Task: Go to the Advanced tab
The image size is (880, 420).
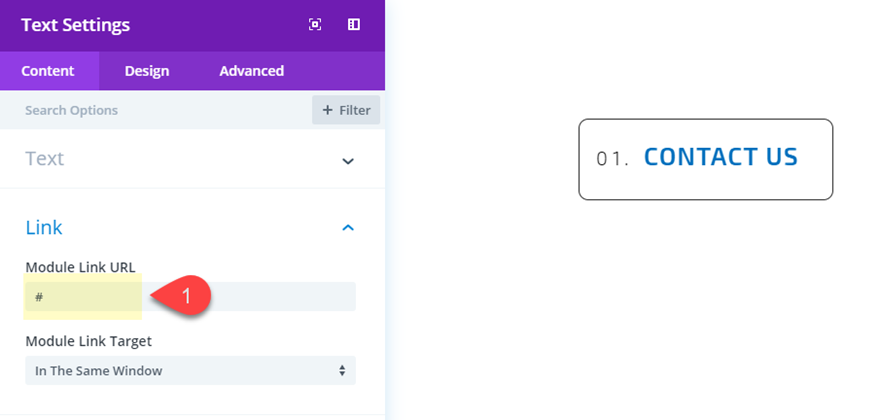Action: 252,71
